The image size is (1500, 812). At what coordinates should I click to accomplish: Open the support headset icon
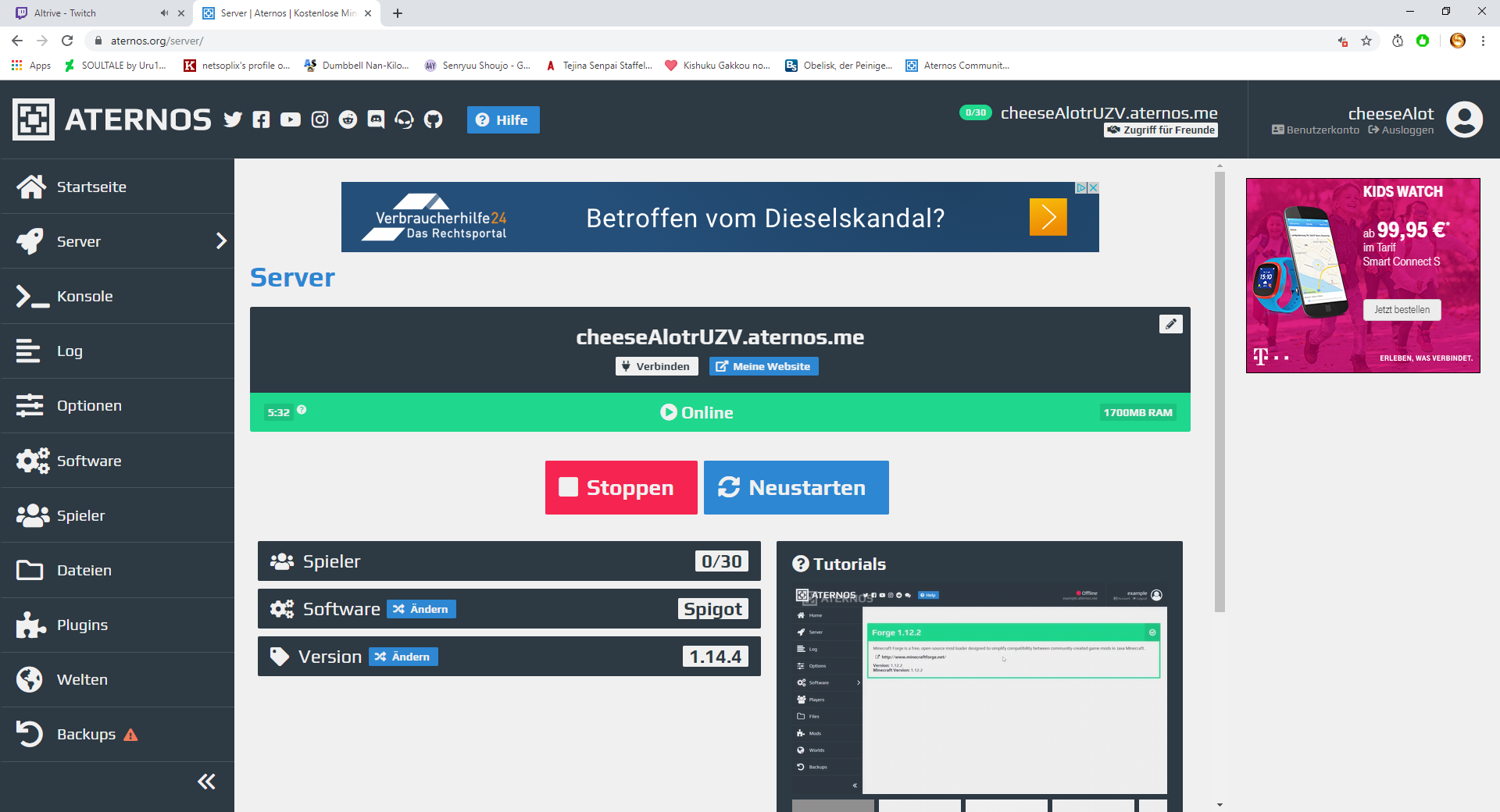(x=404, y=119)
